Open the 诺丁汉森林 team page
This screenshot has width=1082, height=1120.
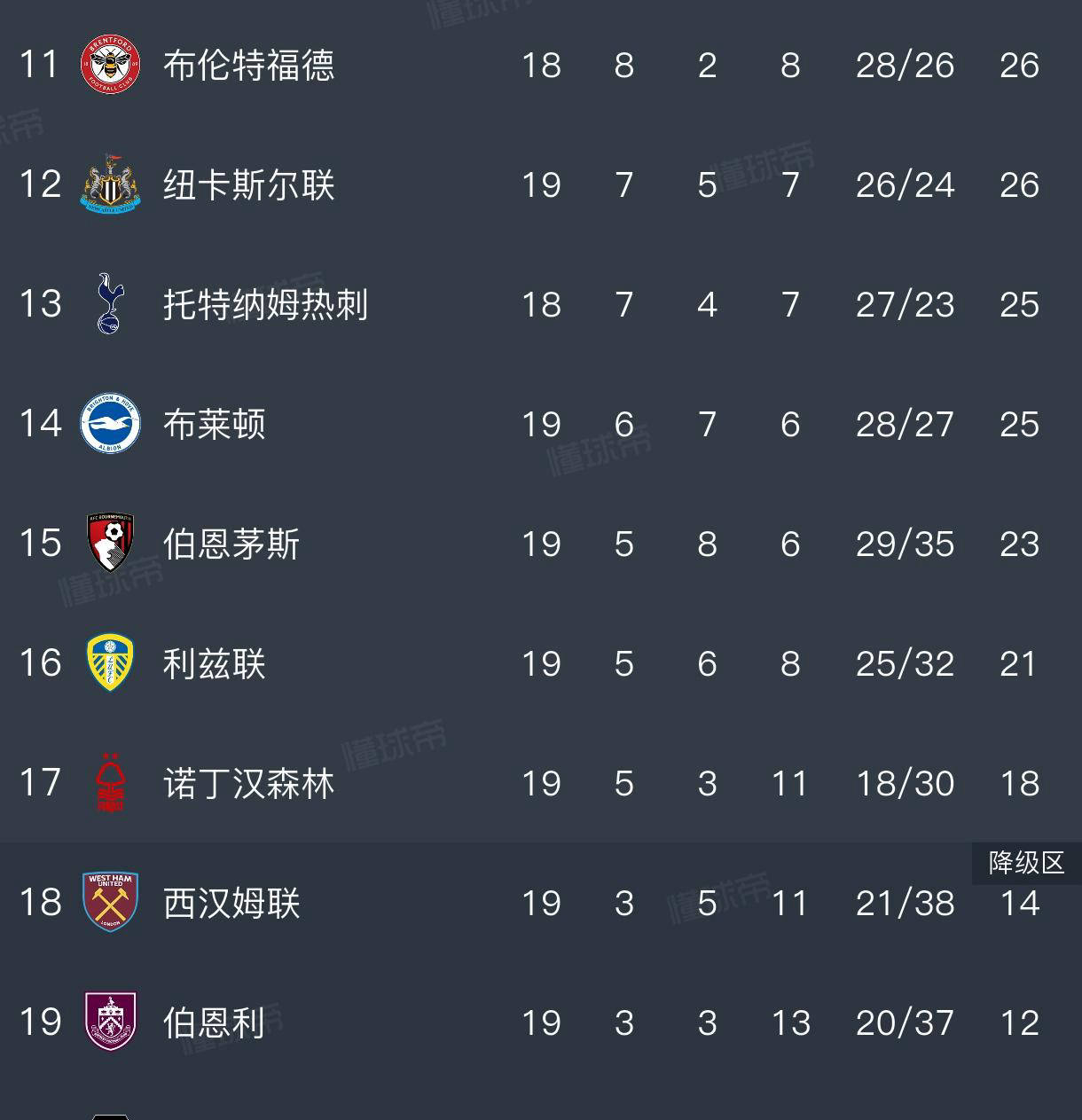(x=249, y=783)
